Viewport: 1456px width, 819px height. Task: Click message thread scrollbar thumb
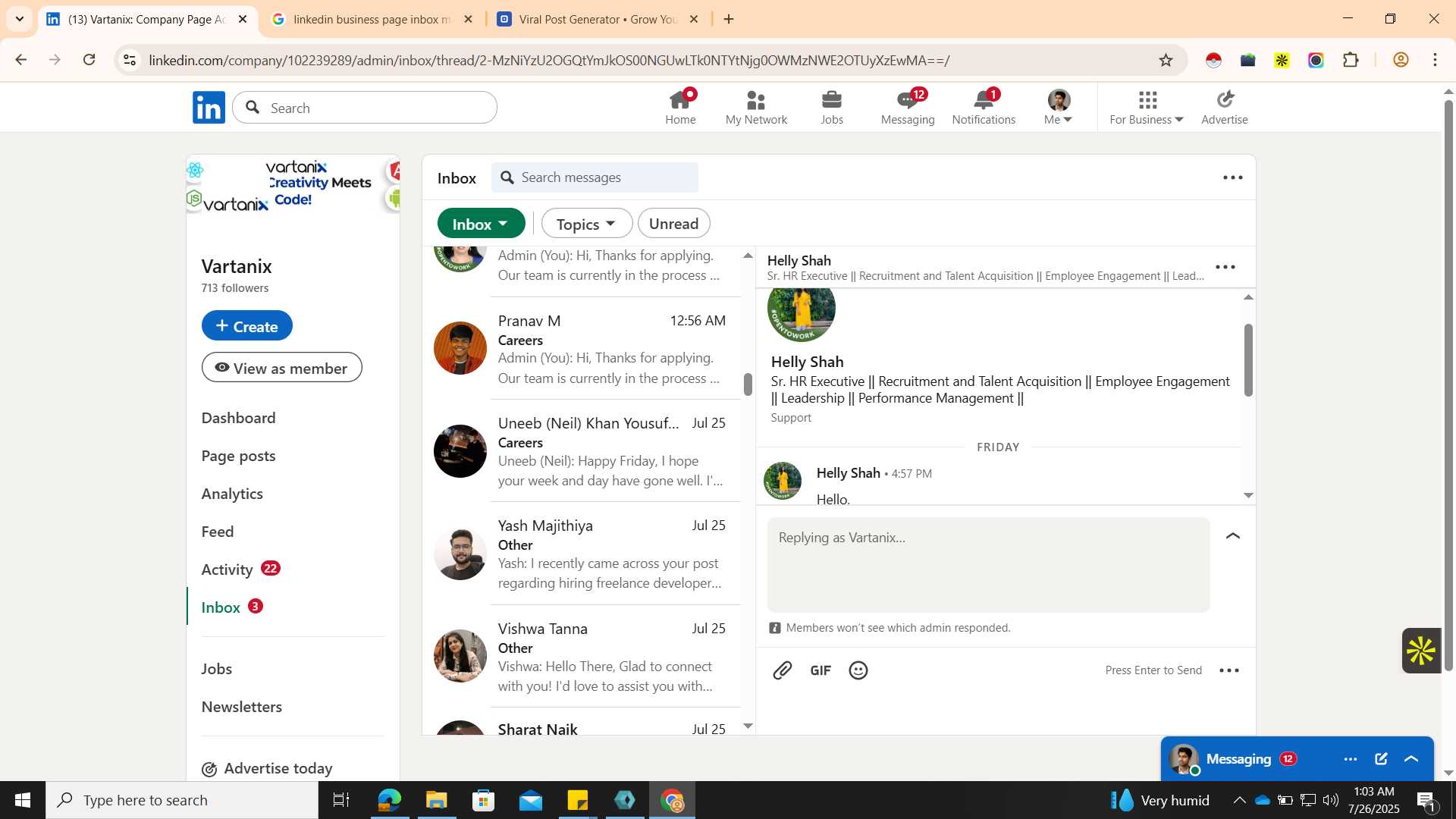[x=1248, y=359]
